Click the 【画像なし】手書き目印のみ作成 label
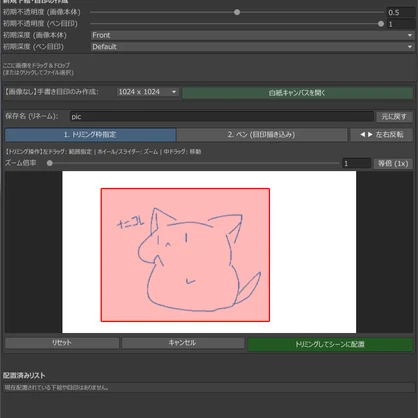The width and height of the screenshot is (418, 418). (x=51, y=92)
